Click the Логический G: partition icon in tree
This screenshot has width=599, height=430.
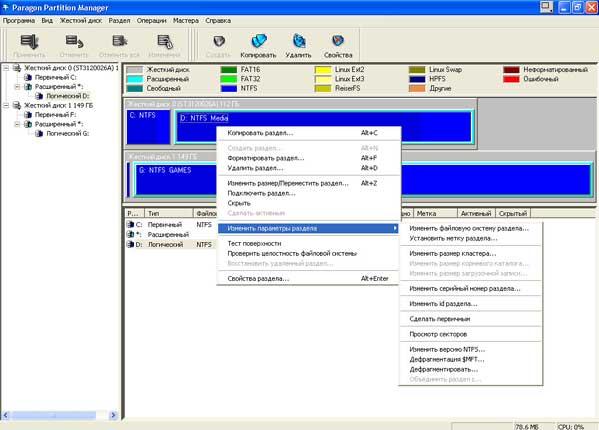tap(39, 133)
